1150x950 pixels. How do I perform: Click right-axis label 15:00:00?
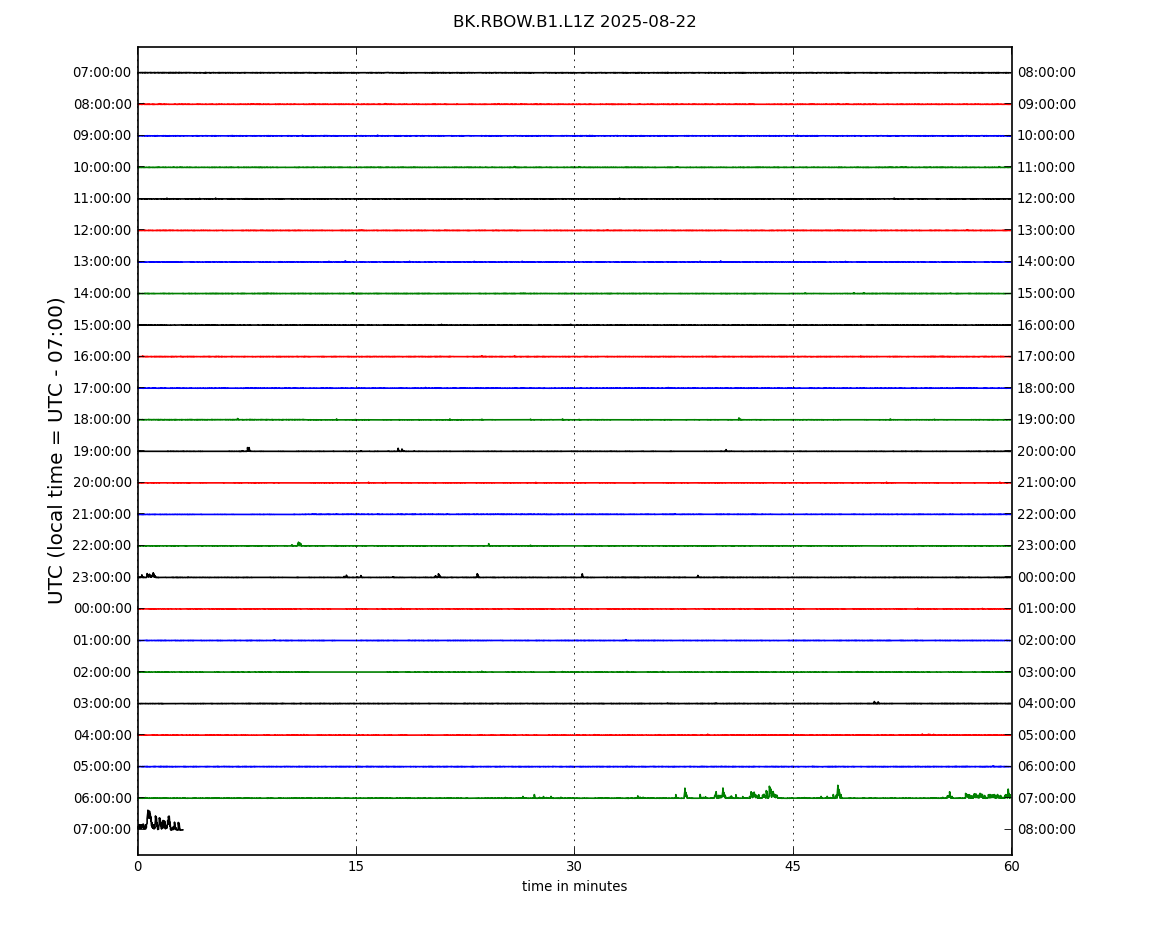(1047, 293)
